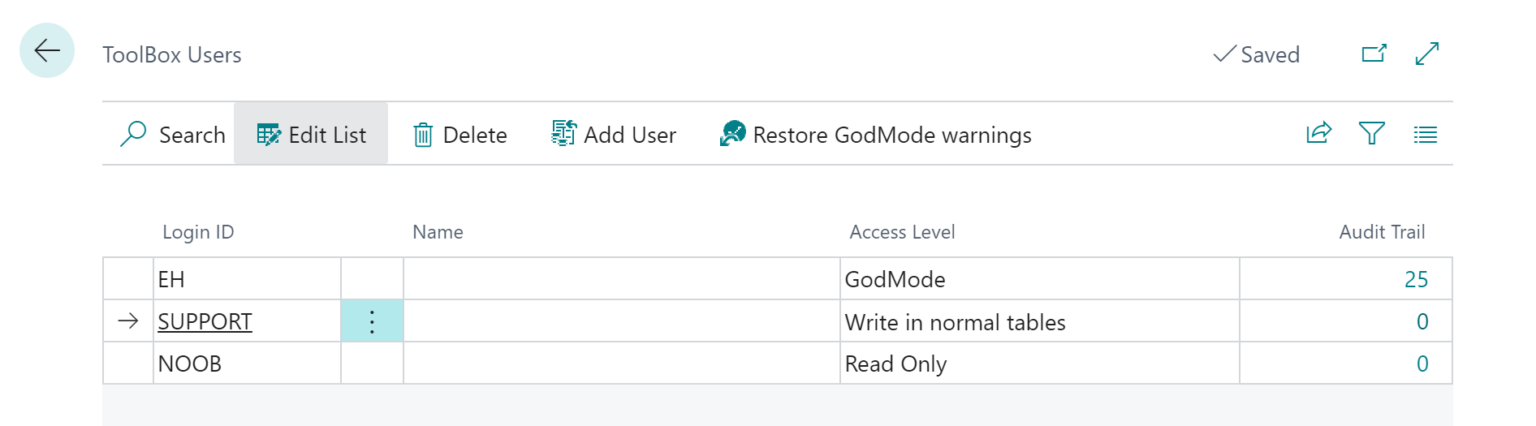Expand page to full width arrows

click(x=1427, y=54)
